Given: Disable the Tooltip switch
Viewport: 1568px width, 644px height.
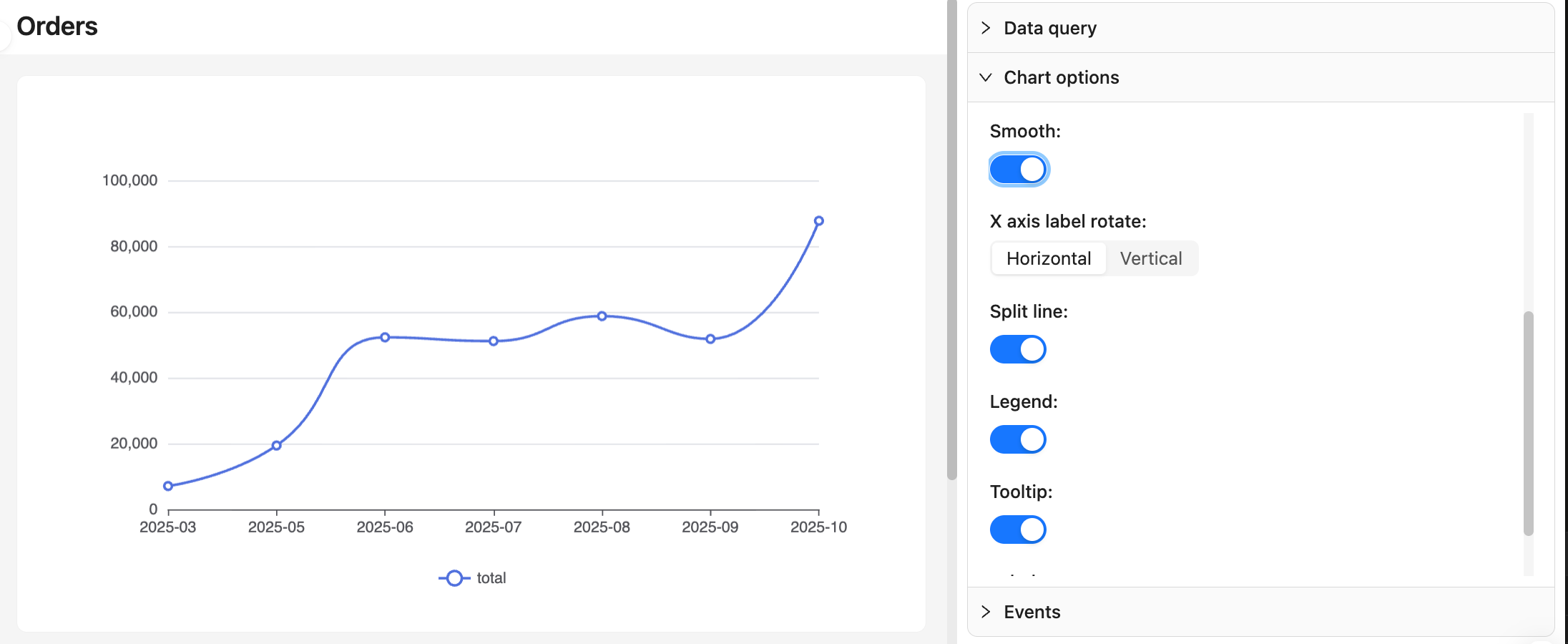Looking at the screenshot, I should click(x=1018, y=530).
